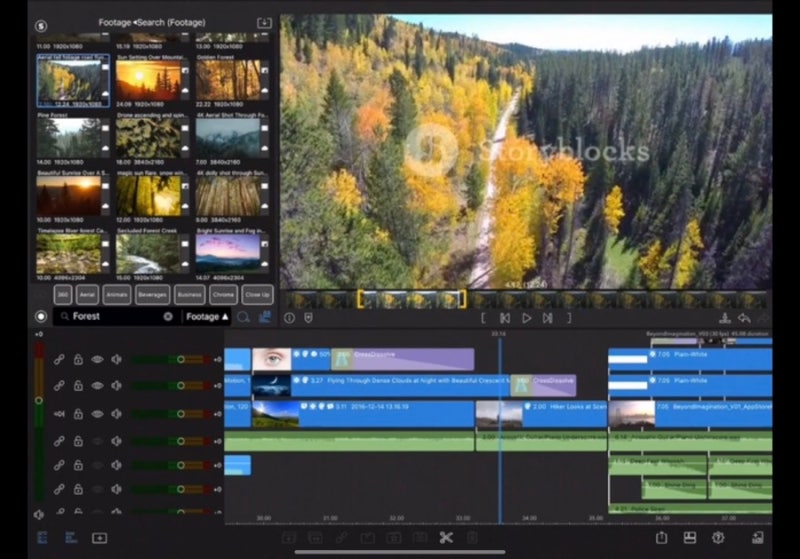Image resolution: width=800 pixels, height=559 pixels.
Task: Select the Business category filter
Action: click(190, 295)
